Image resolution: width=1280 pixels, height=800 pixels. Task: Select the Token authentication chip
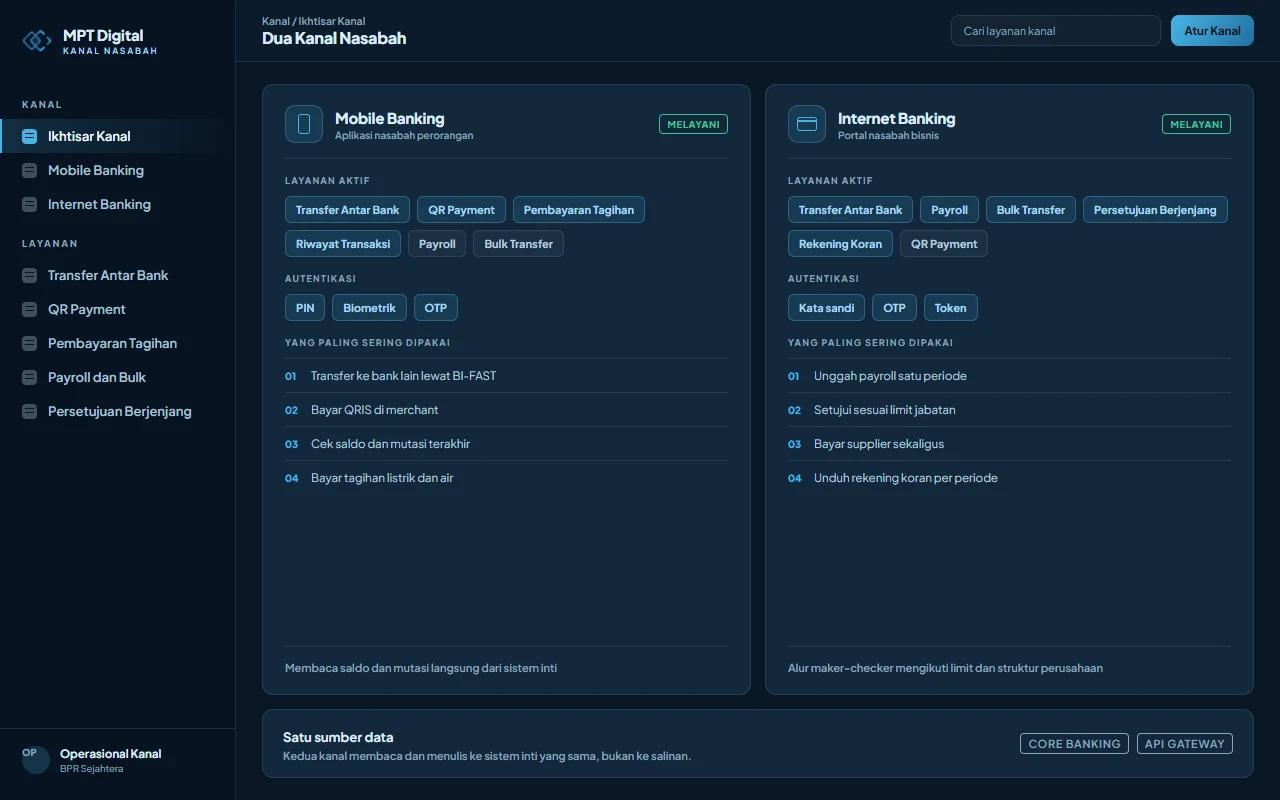(950, 308)
